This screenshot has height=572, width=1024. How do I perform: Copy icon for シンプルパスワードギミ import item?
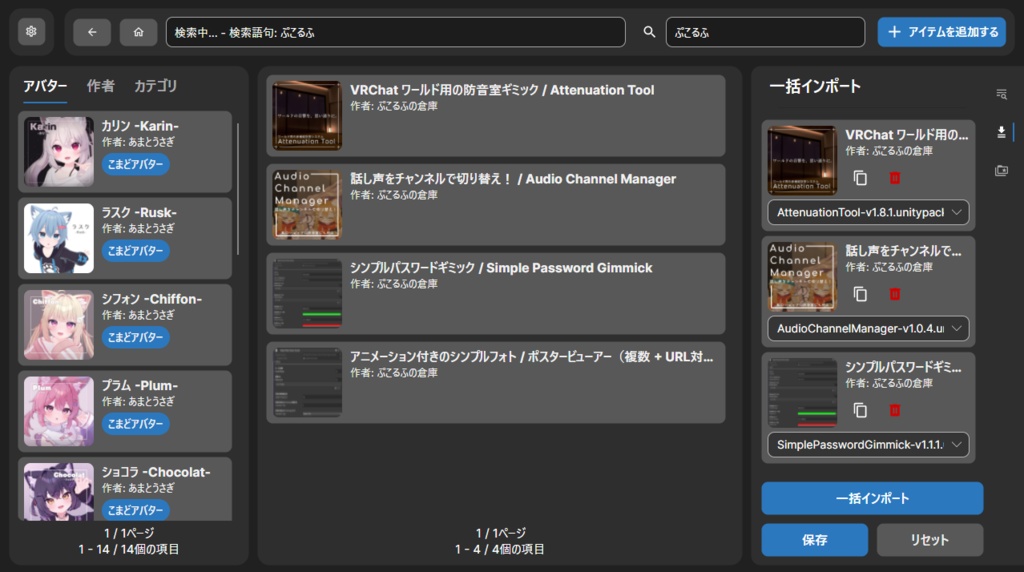[x=860, y=410]
